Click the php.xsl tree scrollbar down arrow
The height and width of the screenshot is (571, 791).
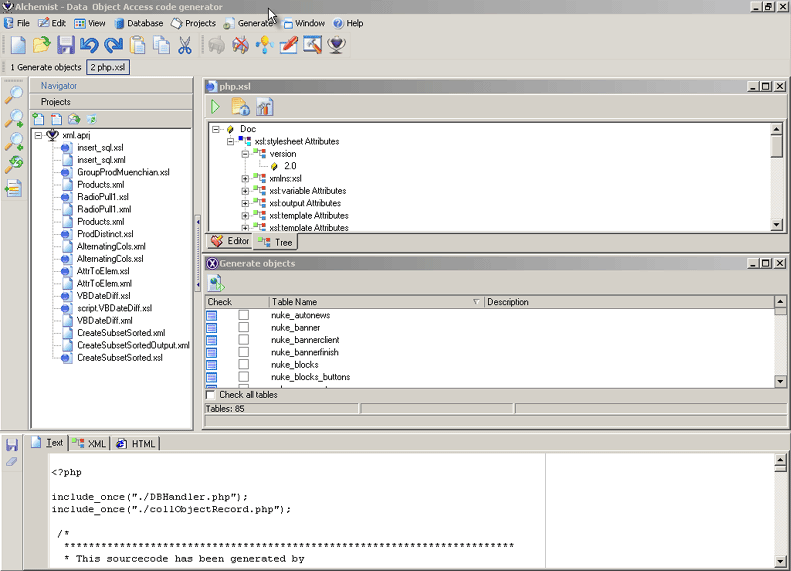(777, 224)
